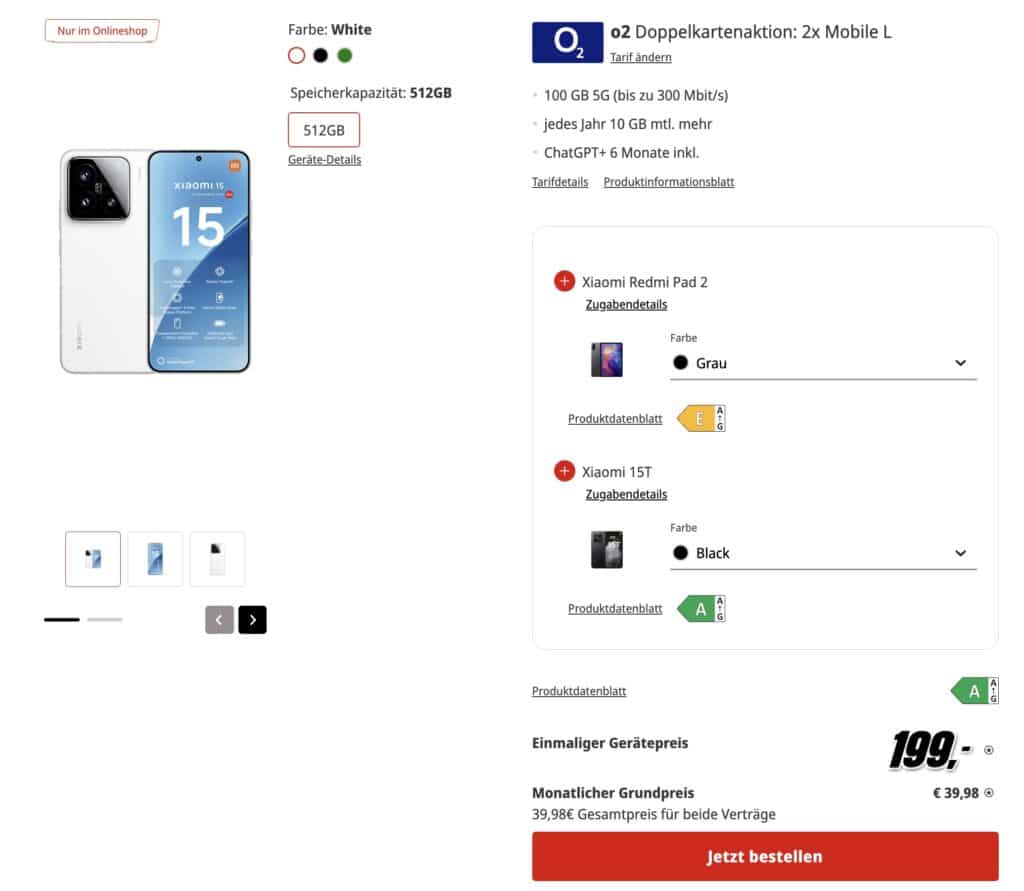The image size is (1024, 891).
Task: Select the White color option
Action: pos(296,56)
